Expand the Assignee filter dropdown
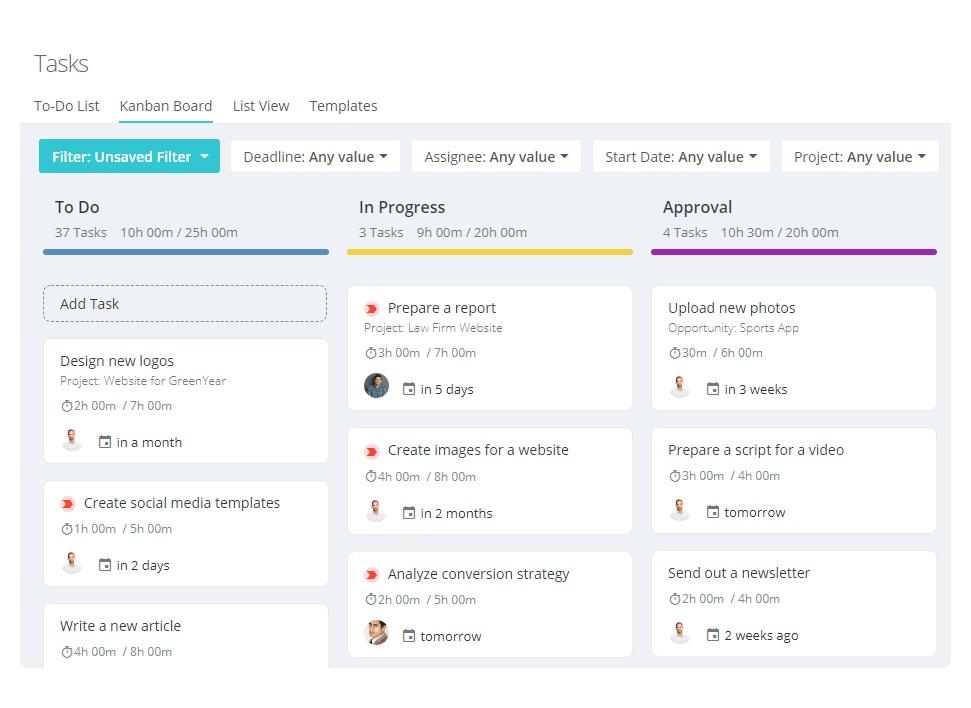Image resolution: width=971 pixels, height=708 pixels. pyautogui.click(x=496, y=157)
